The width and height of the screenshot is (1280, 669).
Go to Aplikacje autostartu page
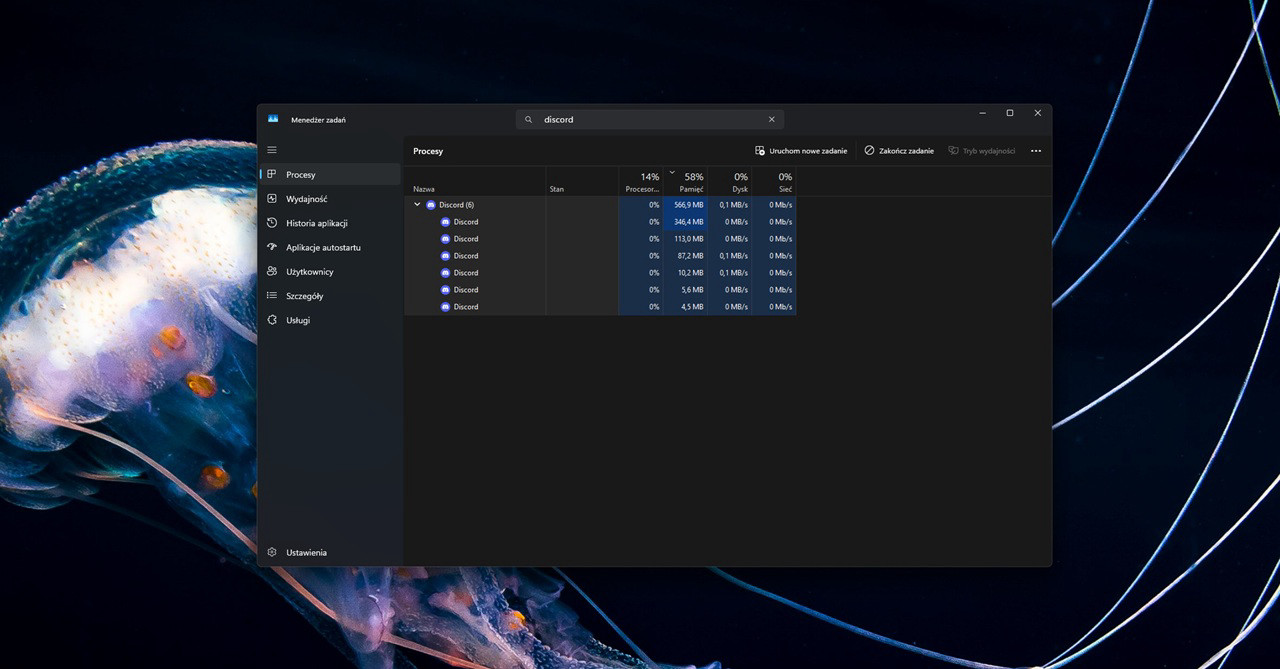pos(322,247)
